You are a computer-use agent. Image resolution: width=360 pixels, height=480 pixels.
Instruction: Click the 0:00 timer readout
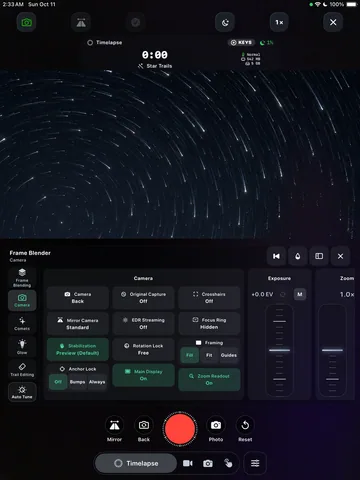point(155,55)
